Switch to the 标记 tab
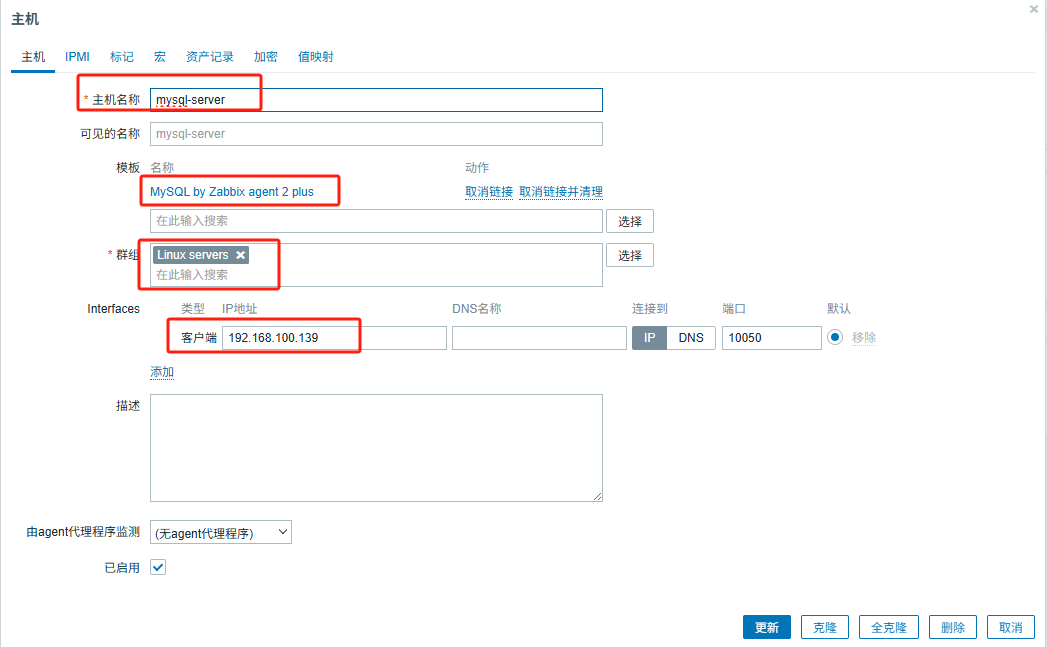 122,57
